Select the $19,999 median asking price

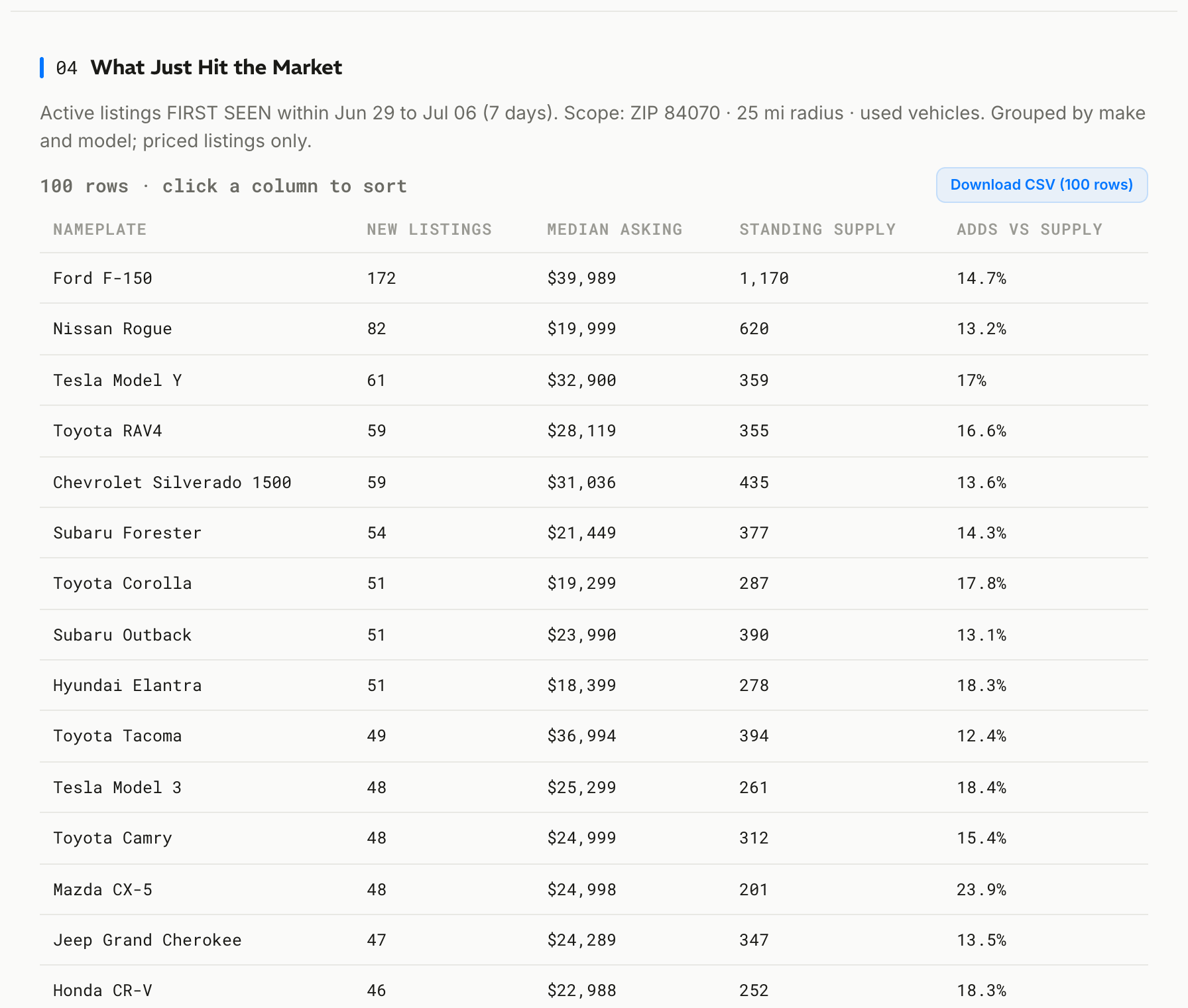(x=581, y=329)
